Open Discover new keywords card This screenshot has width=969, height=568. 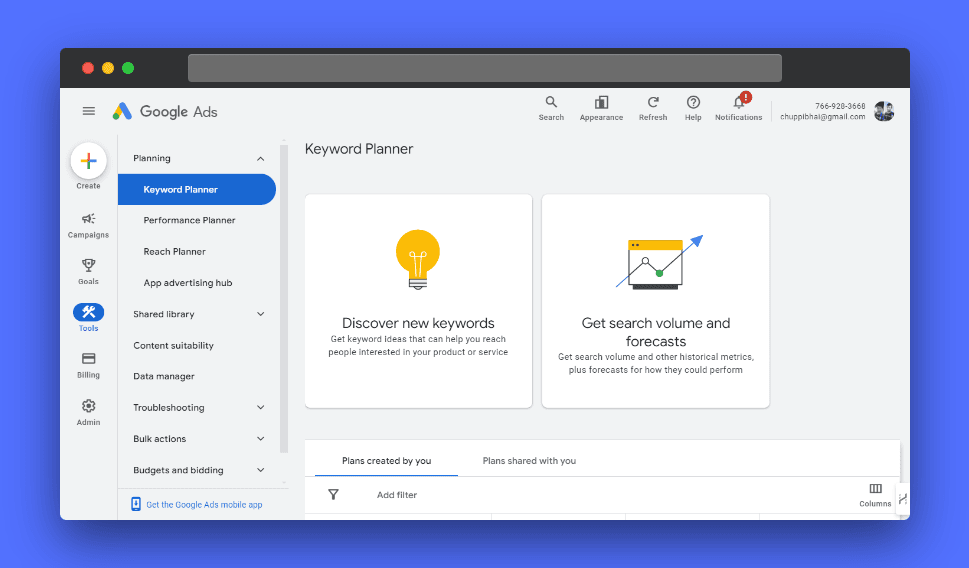418,301
